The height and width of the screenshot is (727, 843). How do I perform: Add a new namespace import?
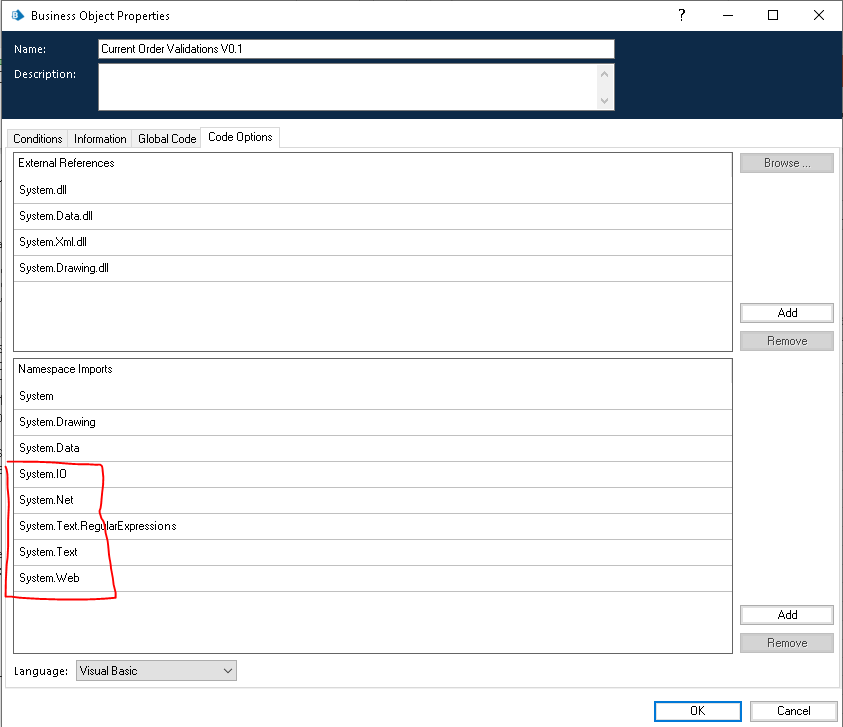point(787,615)
